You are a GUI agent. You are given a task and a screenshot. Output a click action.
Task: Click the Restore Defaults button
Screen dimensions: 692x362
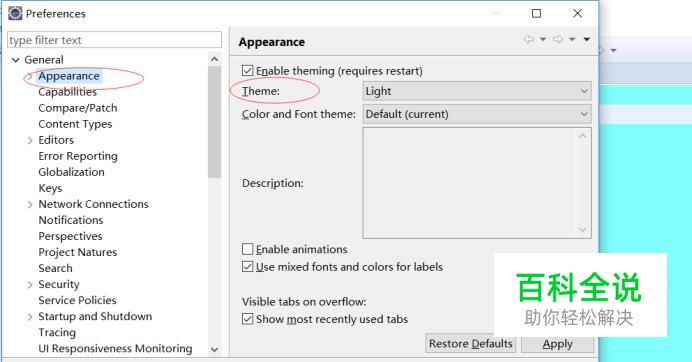tap(470, 343)
